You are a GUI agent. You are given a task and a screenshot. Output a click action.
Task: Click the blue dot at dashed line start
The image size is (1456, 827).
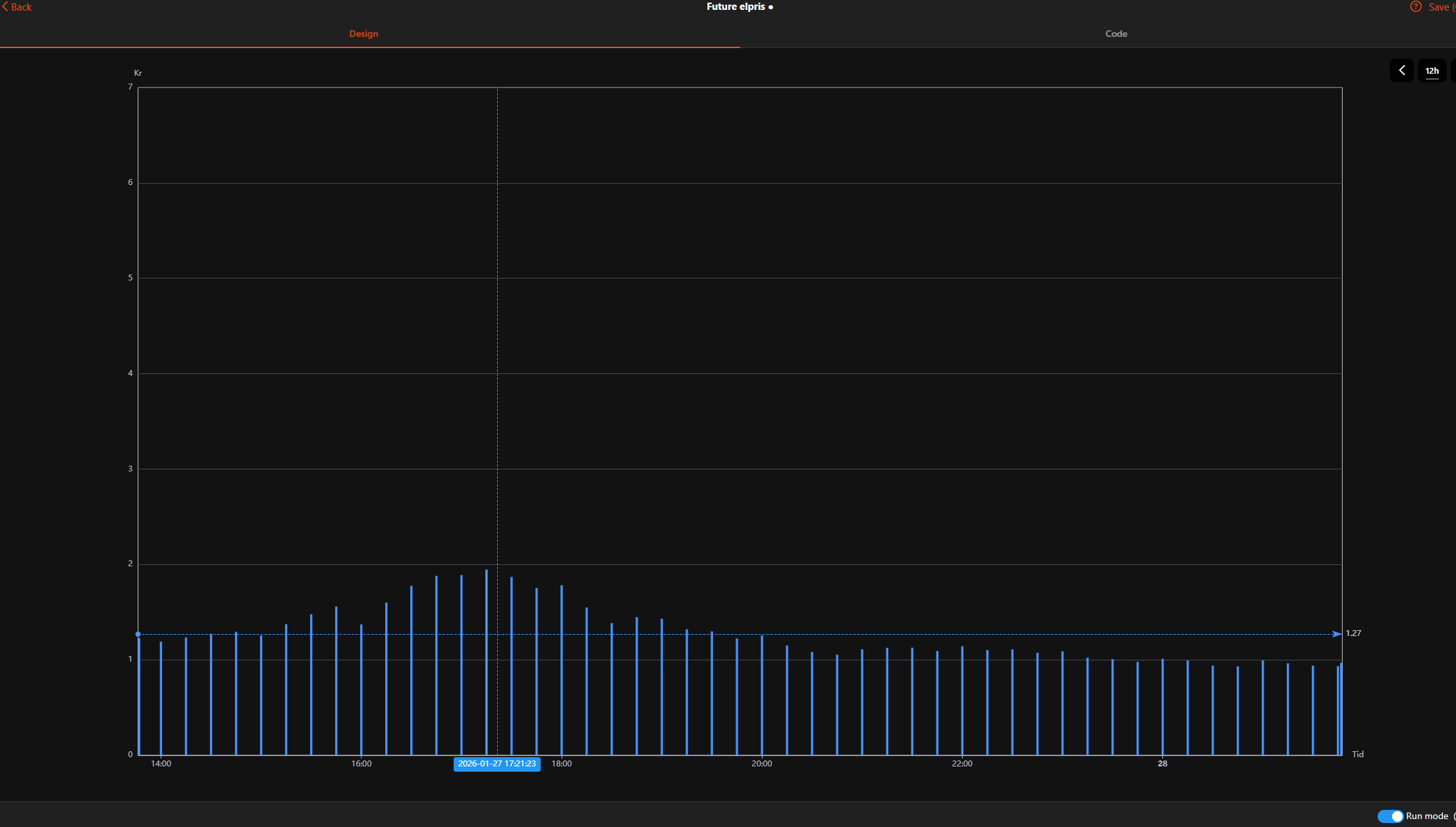pyautogui.click(x=138, y=634)
